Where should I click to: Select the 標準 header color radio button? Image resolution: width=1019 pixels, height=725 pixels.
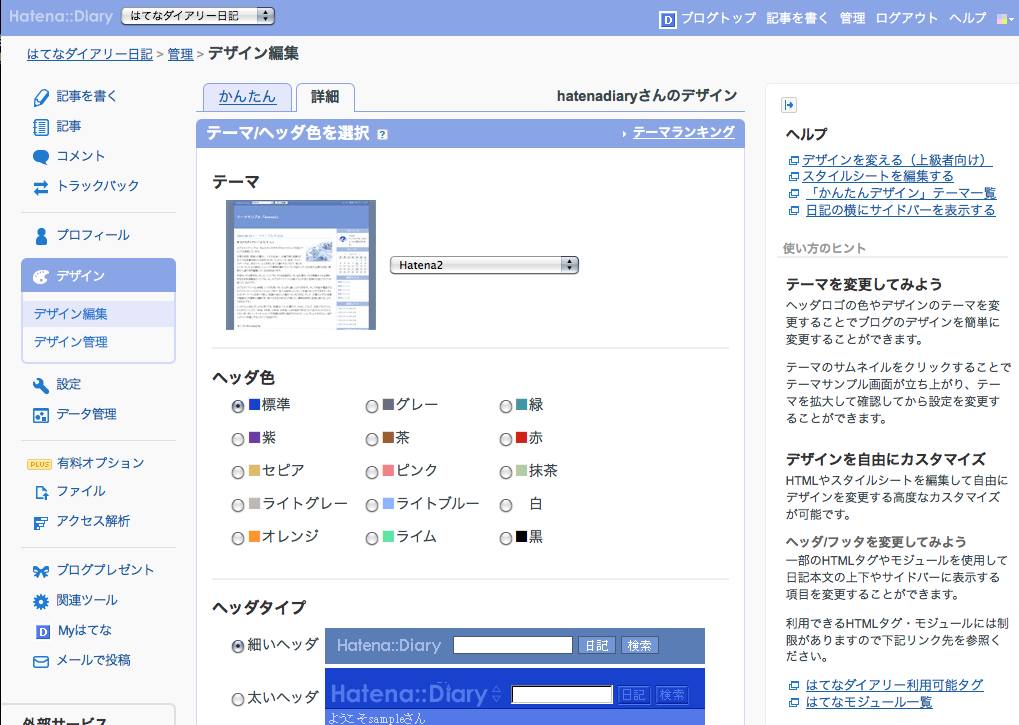click(x=238, y=406)
